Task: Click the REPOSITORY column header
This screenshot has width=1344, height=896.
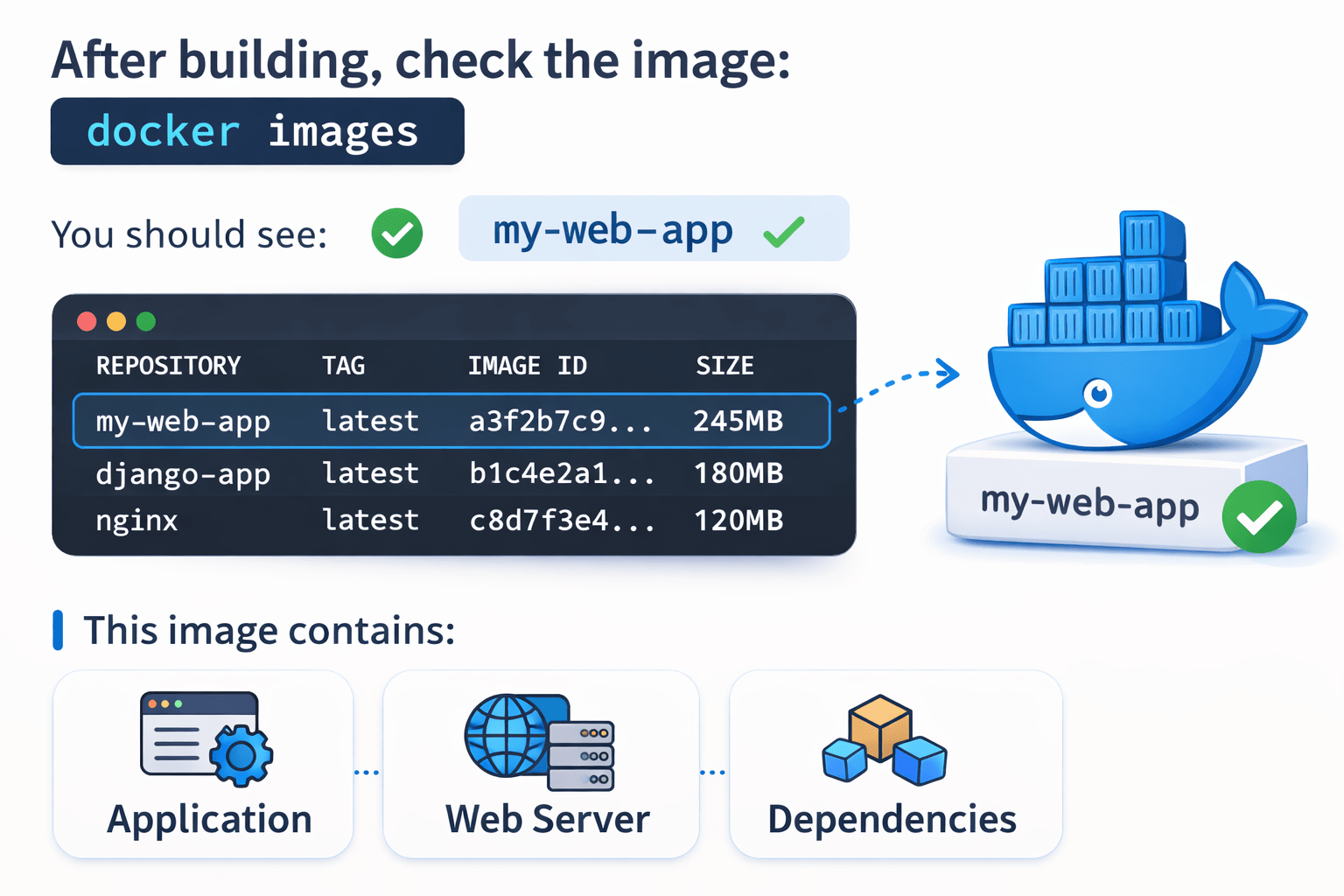Action: tap(168, 366)
